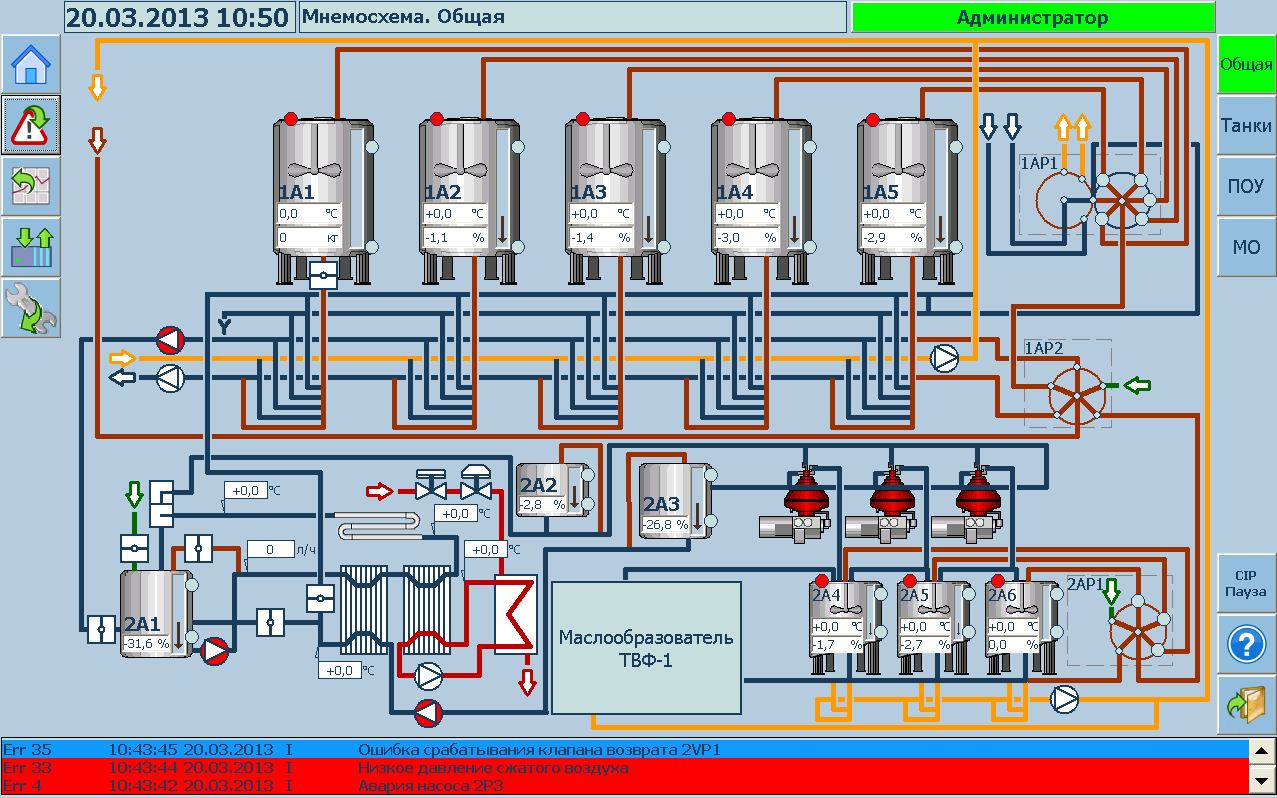Toggle the red pump left of 2A1 outlet
Viewport: 1277px width, 798px height.
[x=215, y=652]
